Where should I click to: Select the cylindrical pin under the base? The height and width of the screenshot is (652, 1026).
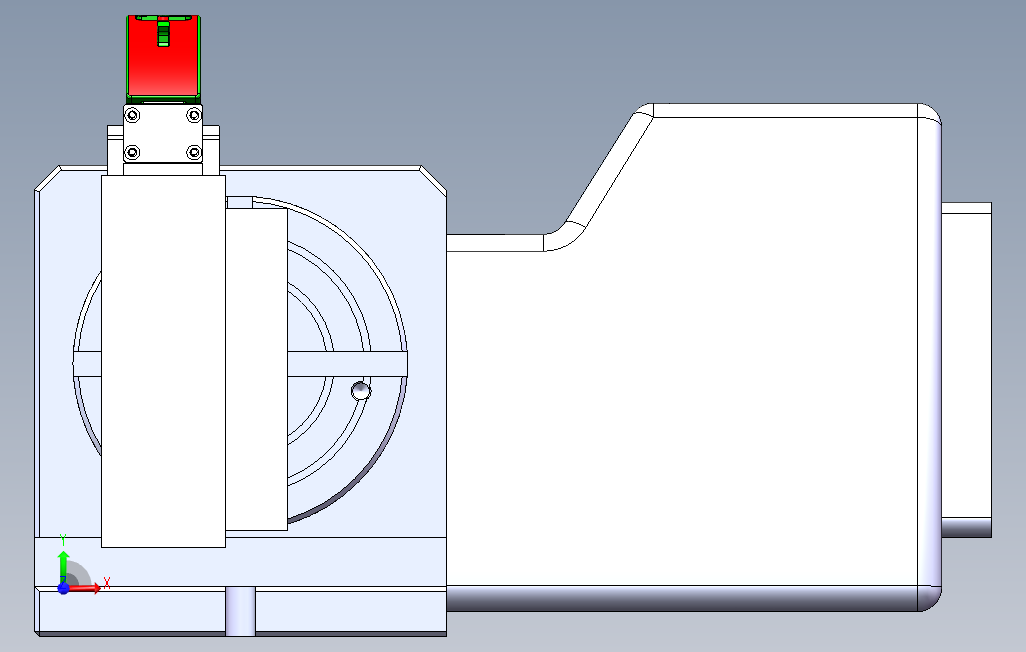pos(240,611)
